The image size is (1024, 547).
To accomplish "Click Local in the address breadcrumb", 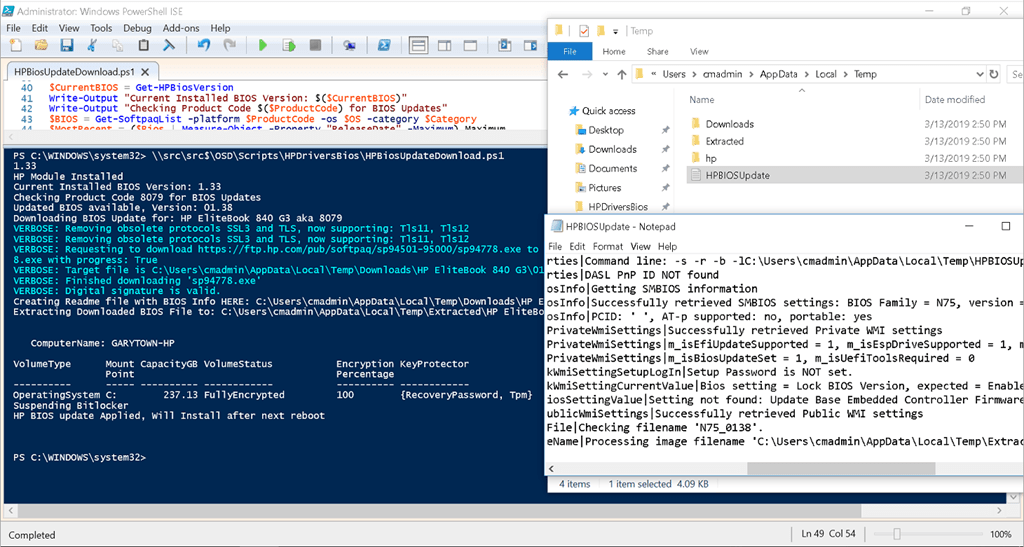I will [825, 74].
